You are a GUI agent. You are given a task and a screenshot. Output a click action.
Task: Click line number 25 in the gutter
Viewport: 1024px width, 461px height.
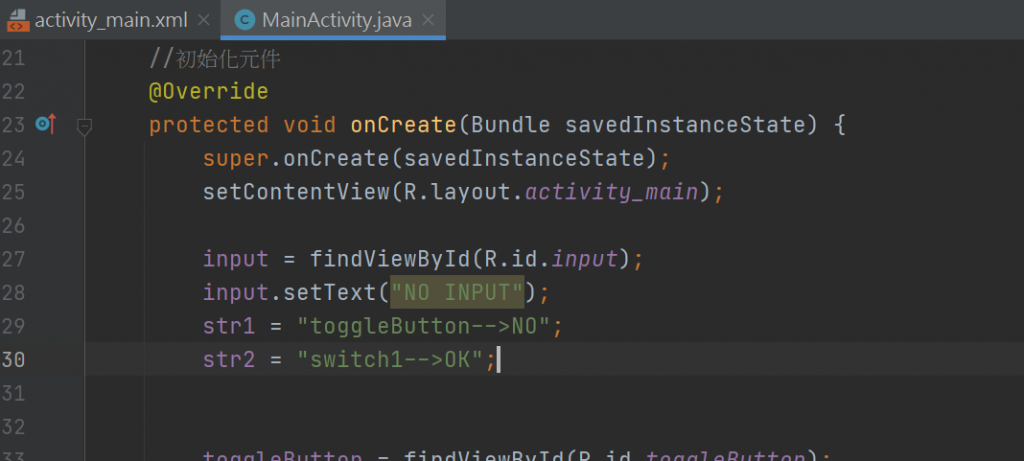click(13, 192)
